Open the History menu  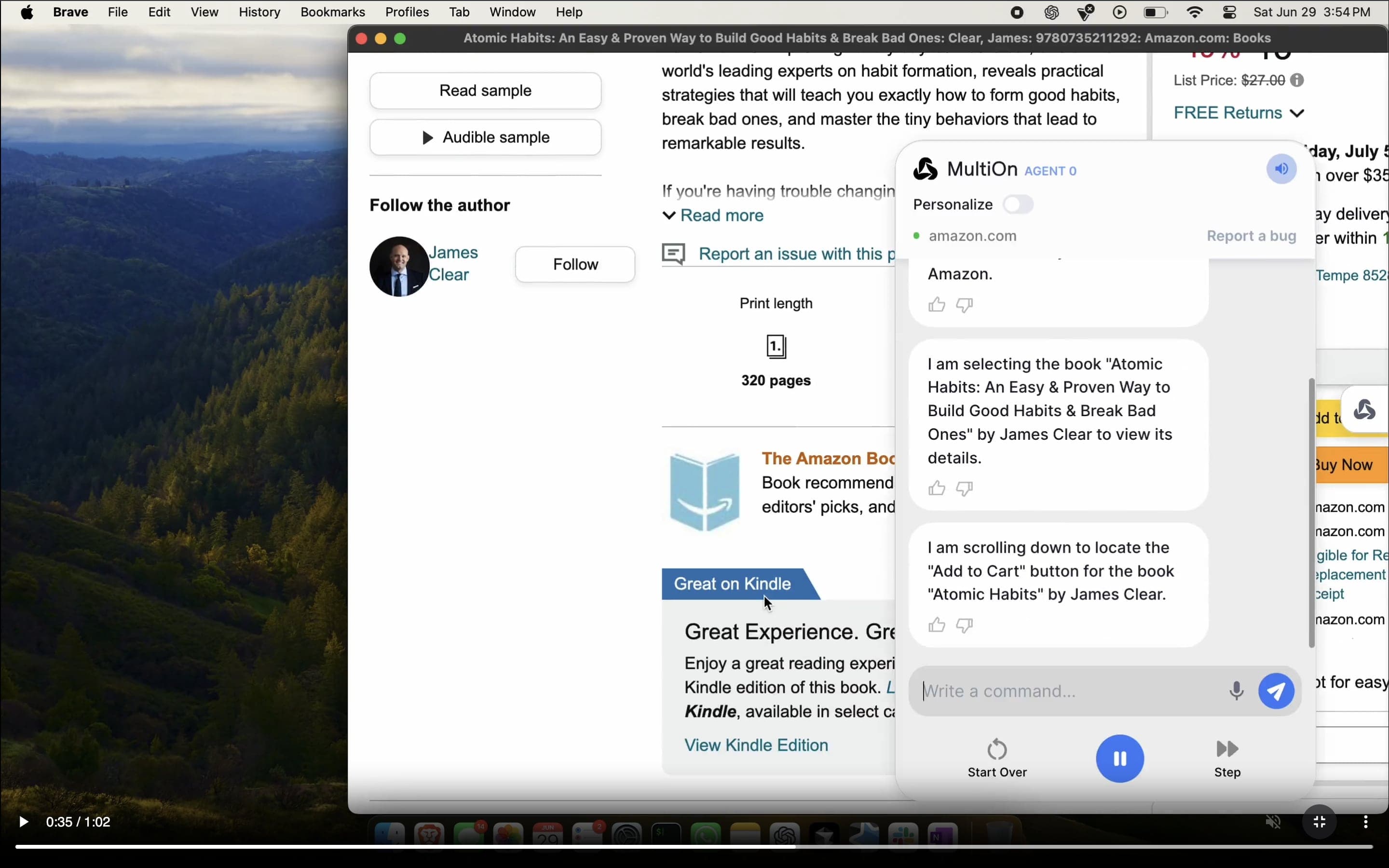coord(259,12)
